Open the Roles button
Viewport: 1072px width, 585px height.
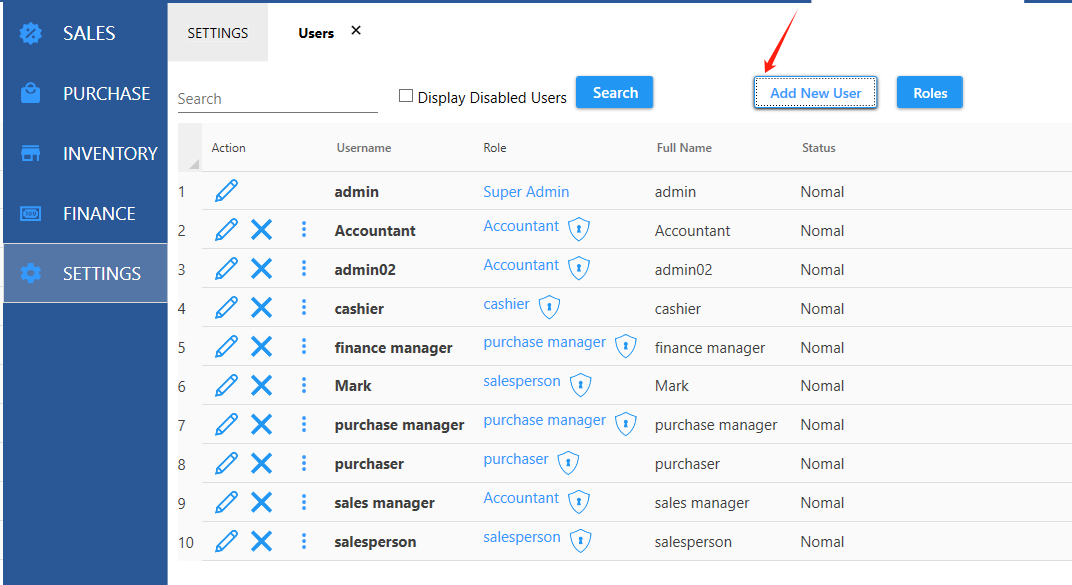[x=929, y=93]
